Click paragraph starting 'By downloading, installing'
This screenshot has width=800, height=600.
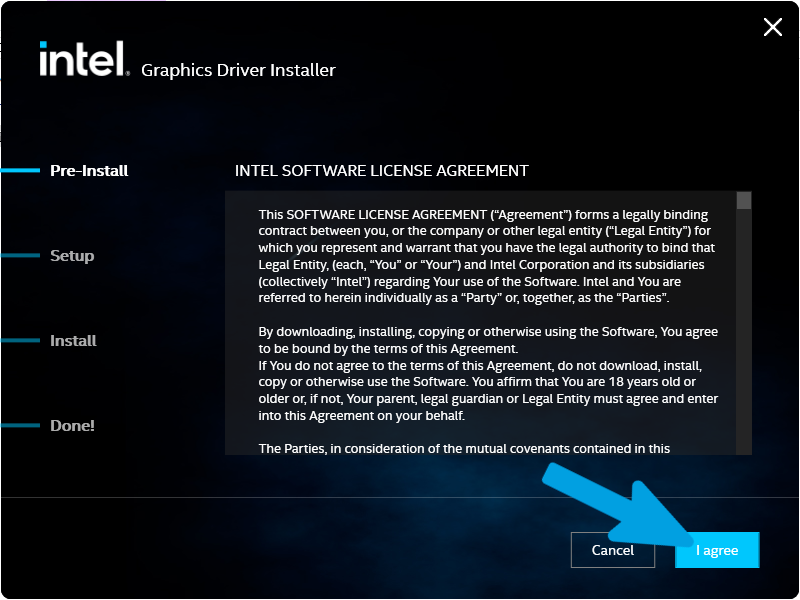488,340
